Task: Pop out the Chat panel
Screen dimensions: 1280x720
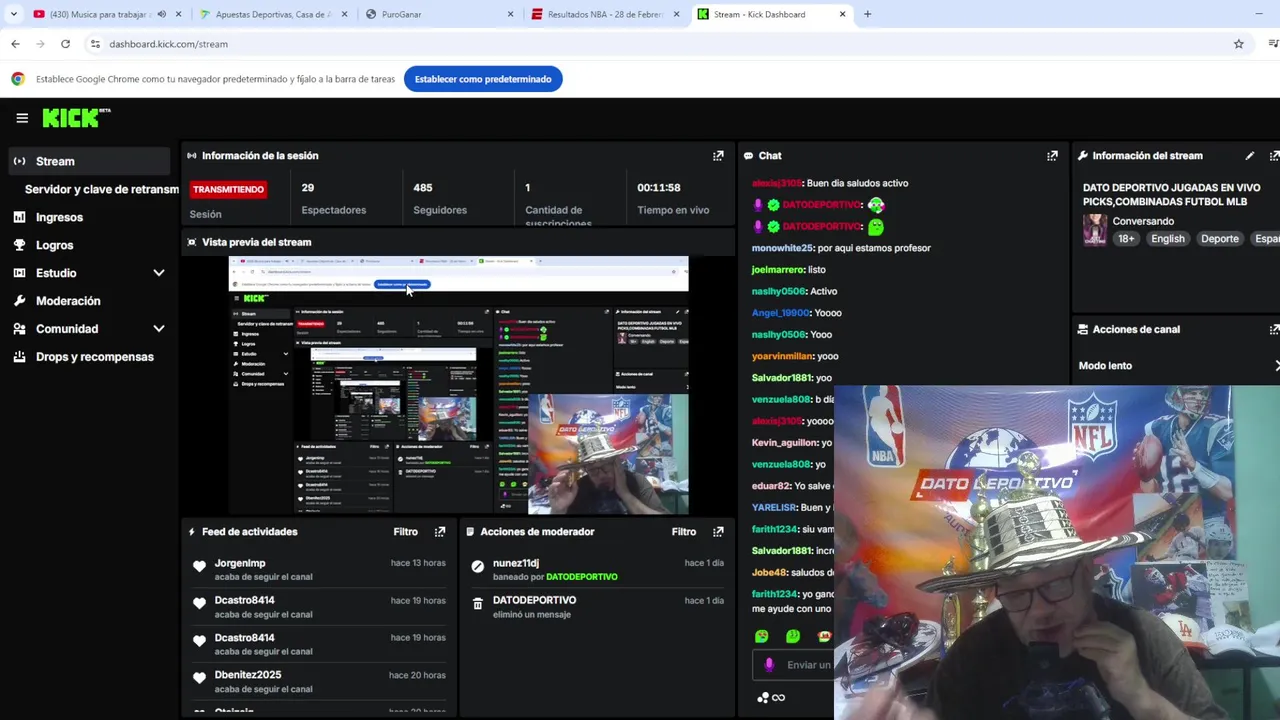Action: point(1052,156)
